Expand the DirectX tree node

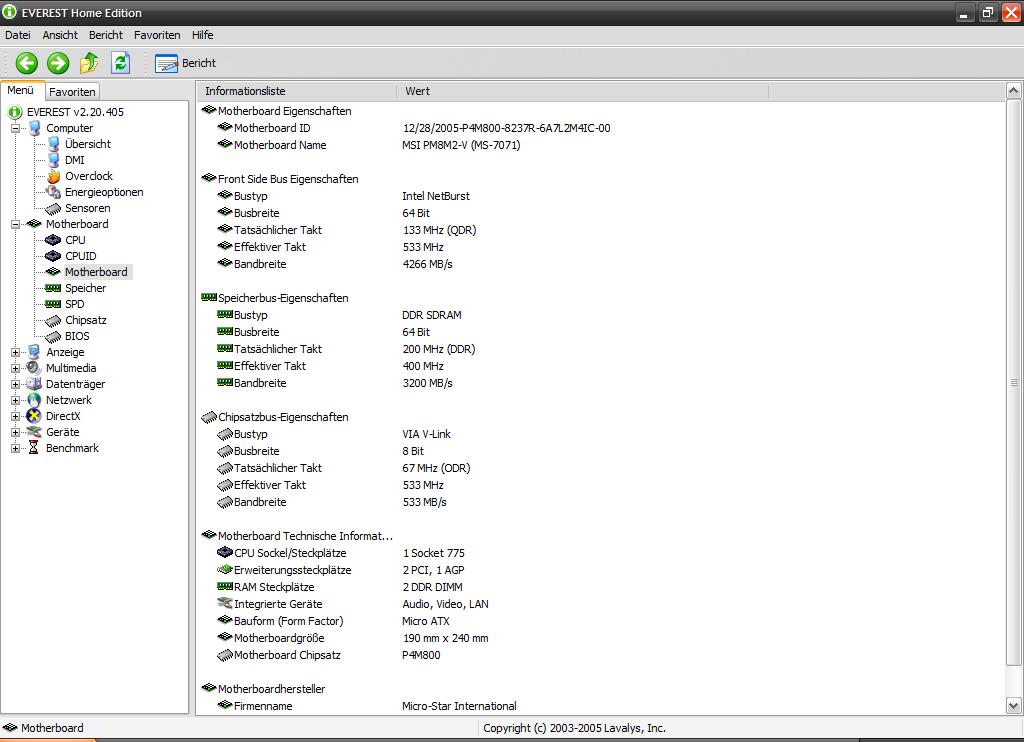[x=16, y=416]
